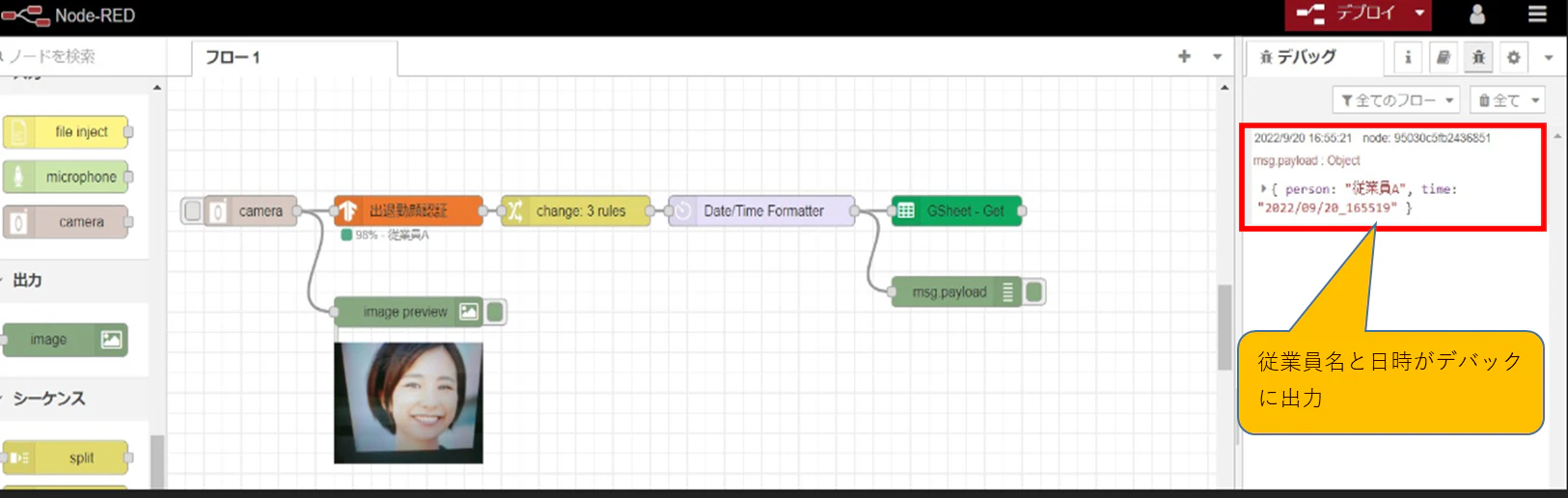Click the GSheet - Get output port
The image size is (1568, 498).
(1022, 210)
